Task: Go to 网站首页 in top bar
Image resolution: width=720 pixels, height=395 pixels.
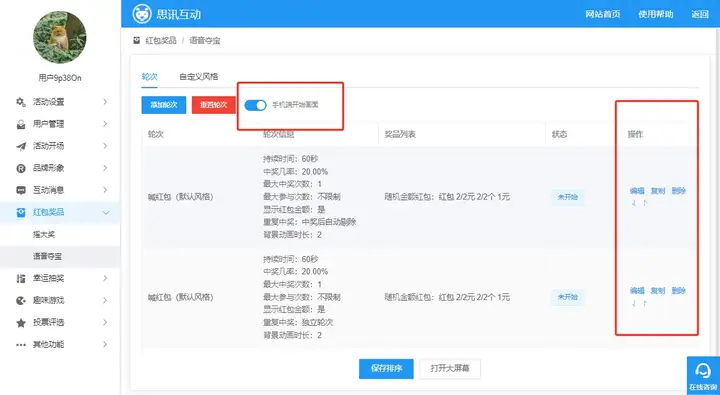Action: [602, 14]
